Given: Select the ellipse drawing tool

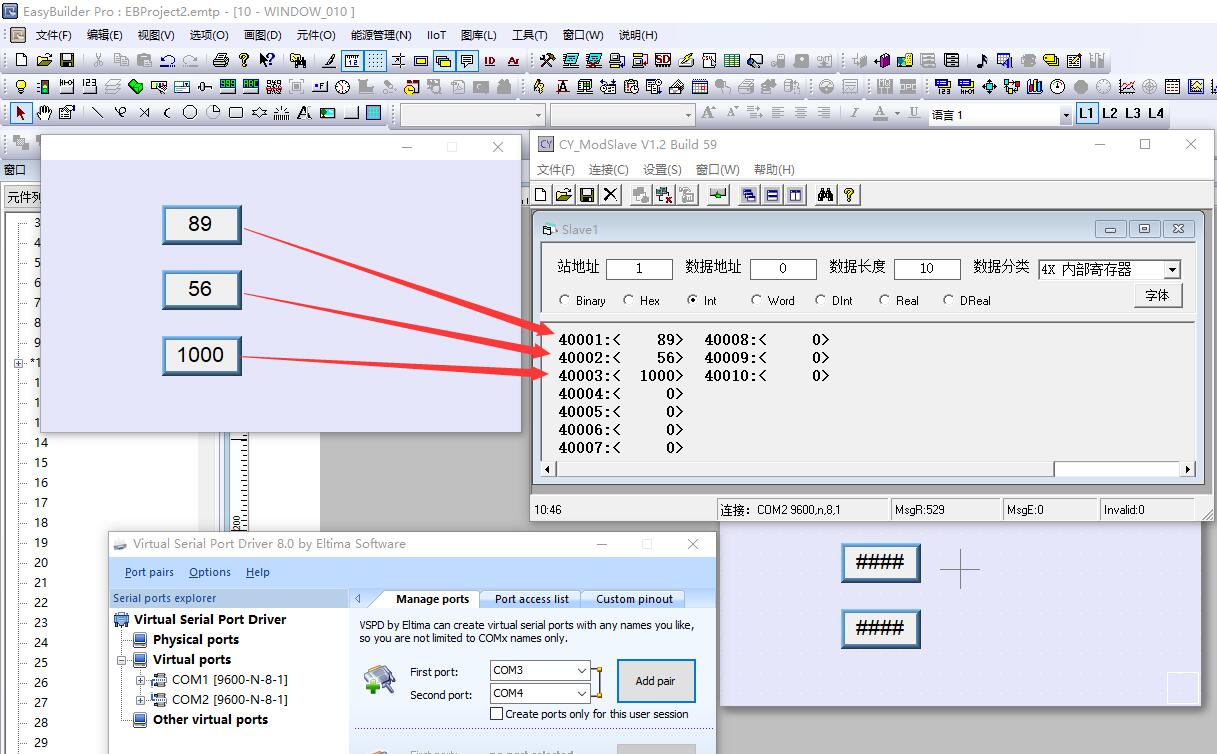Looking at the screenshot, I should pyautogui.click(x=189, y=113).
